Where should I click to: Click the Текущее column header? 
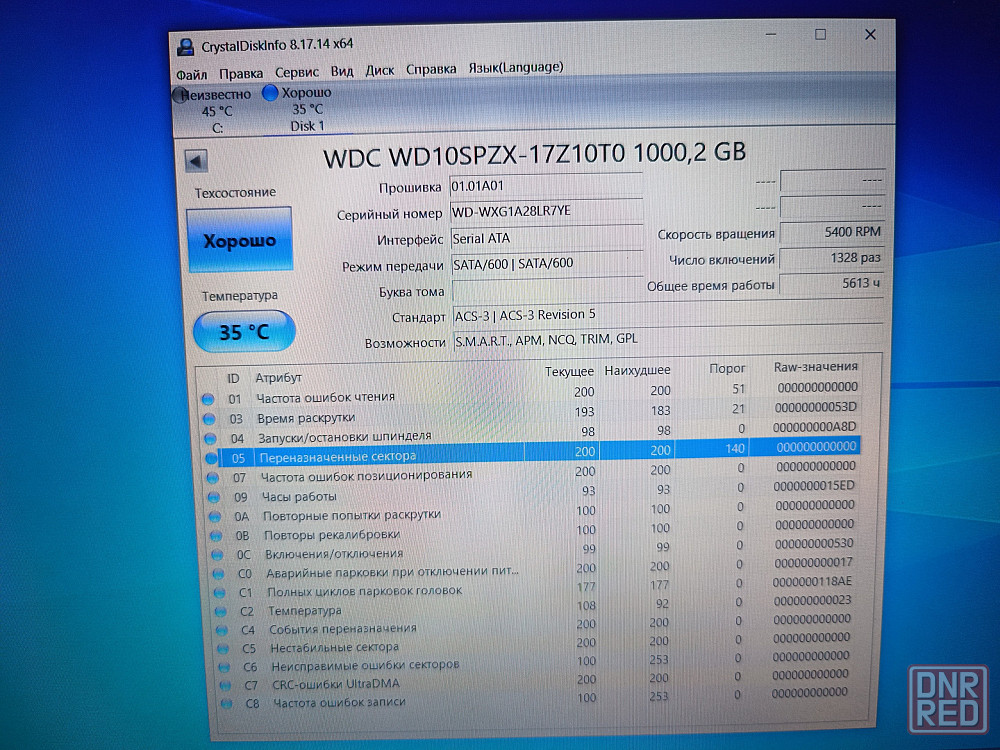(x=569, y=371)
